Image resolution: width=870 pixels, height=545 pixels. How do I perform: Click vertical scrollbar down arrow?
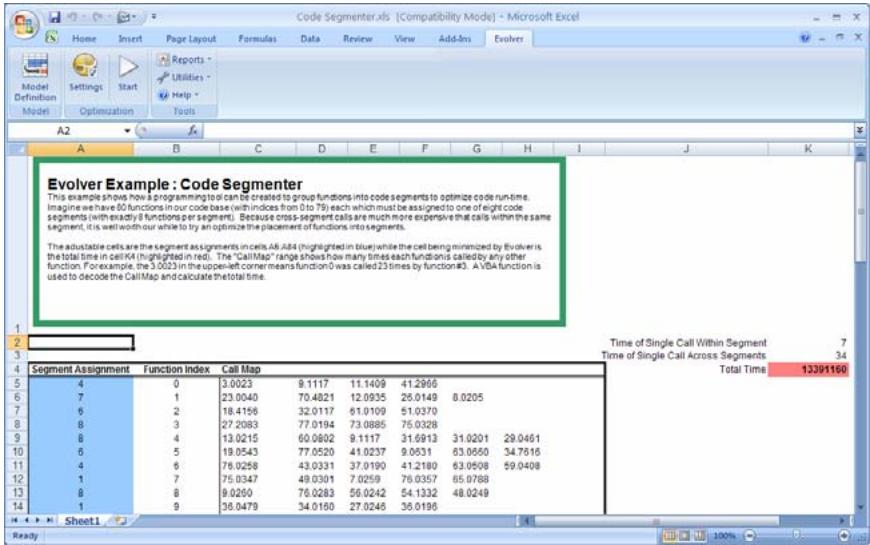859,507
